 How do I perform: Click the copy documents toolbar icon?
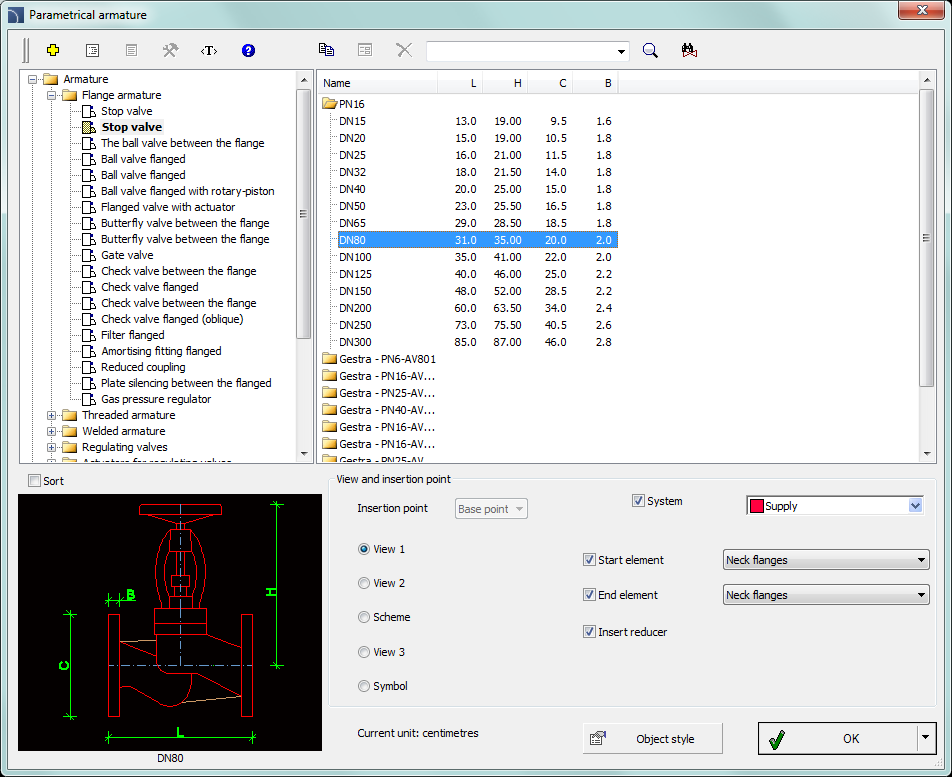pyautogui.click(x=326, y=50)
